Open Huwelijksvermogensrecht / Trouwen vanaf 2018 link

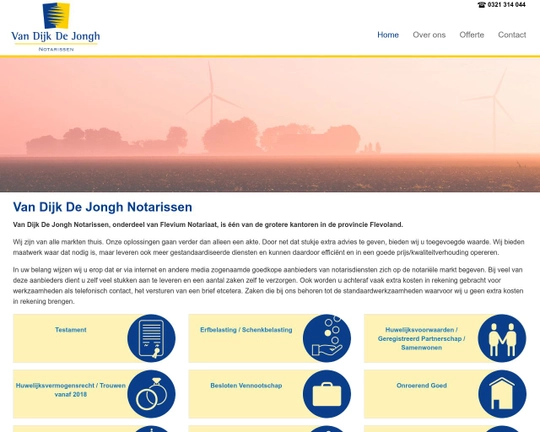[71, 390]
